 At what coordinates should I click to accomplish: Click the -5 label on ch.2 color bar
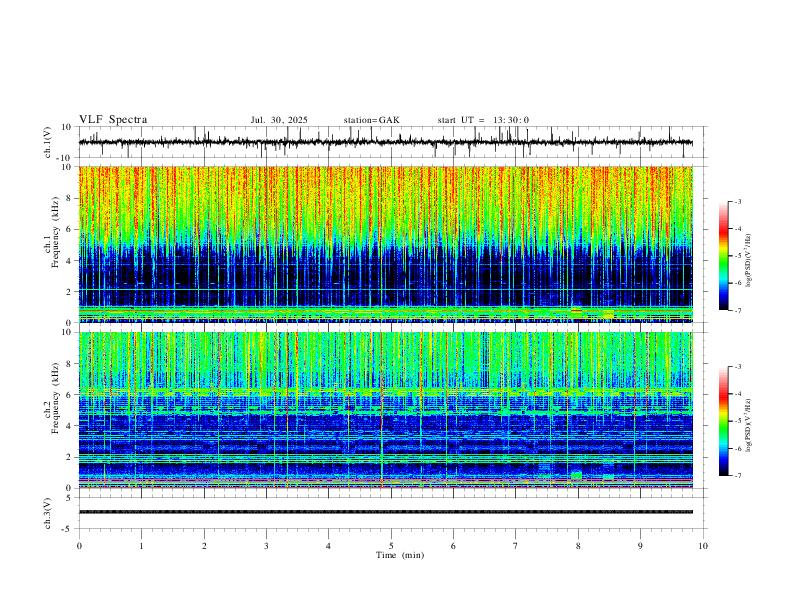[737, 421]
